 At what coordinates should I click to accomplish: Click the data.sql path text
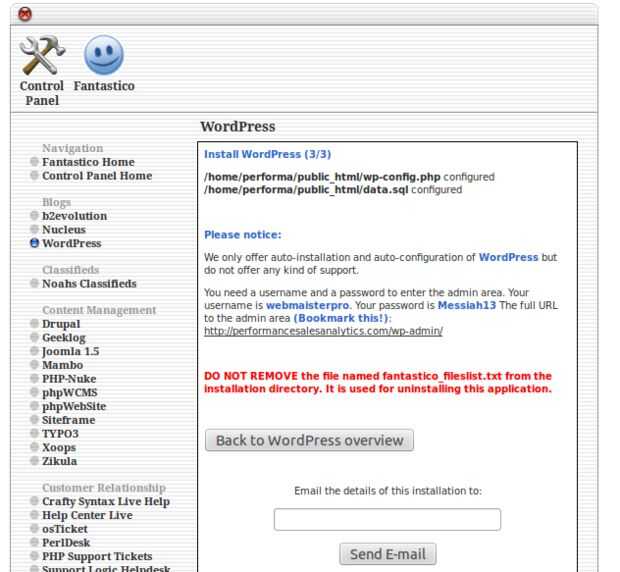tap(306, 190)
